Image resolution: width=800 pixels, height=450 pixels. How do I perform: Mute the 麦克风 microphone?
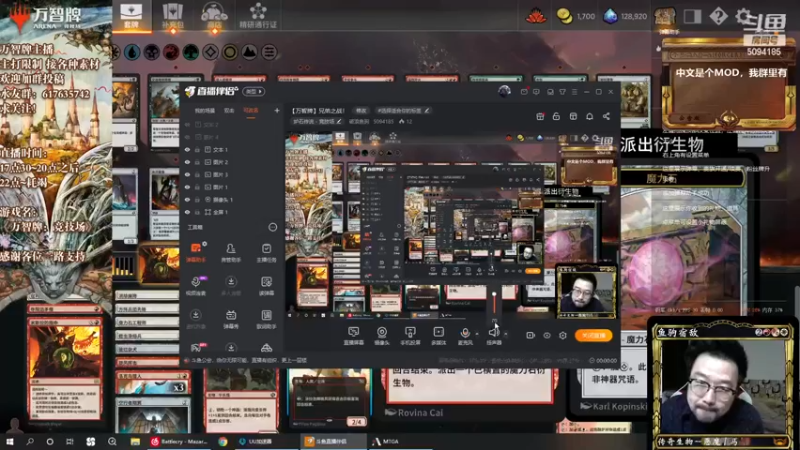465,336
